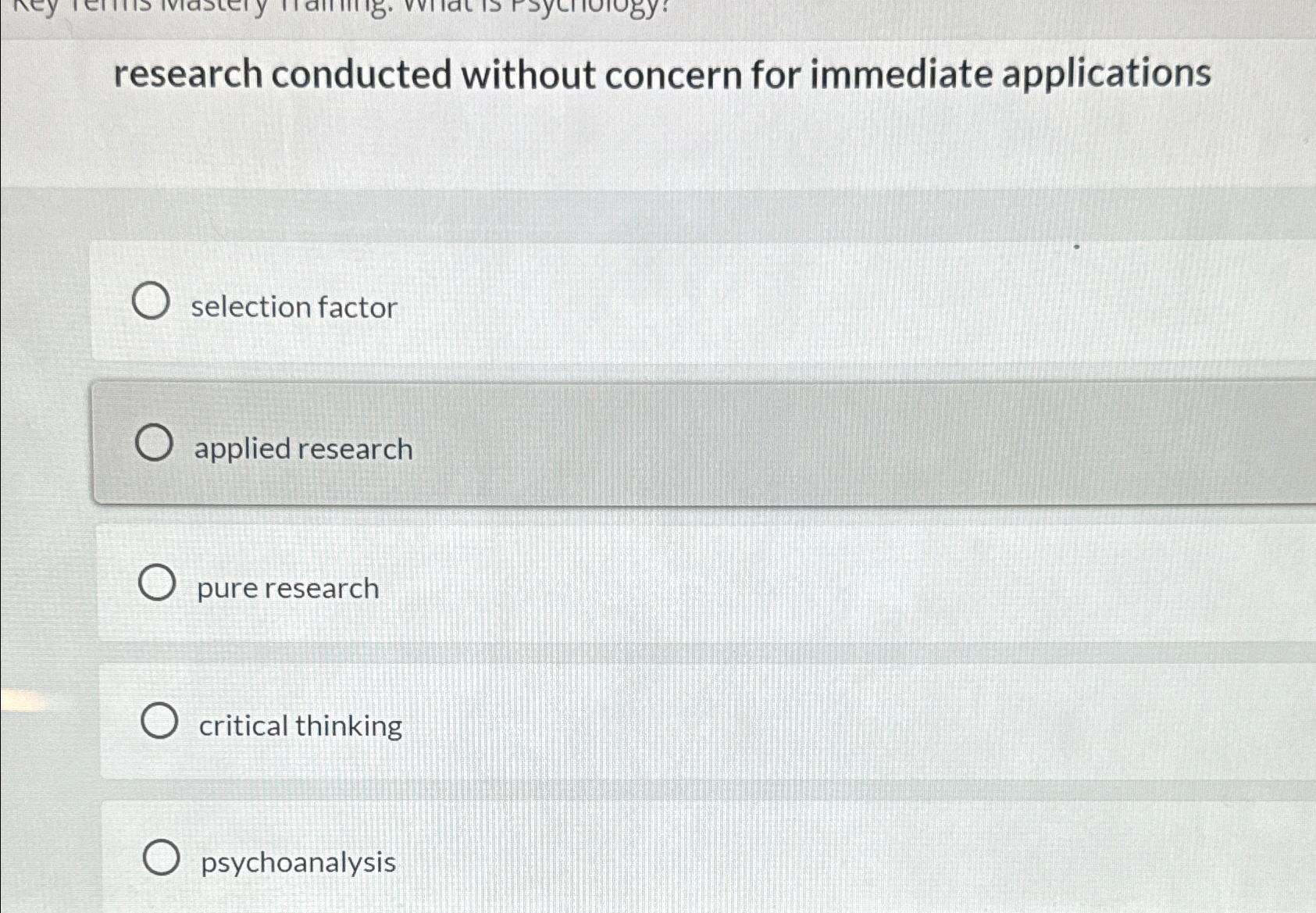Image resolution: width=1316 pixels, height=913 pixels.
Task: Click the 'critical thinking' answer text
Action: coord(298,726)
